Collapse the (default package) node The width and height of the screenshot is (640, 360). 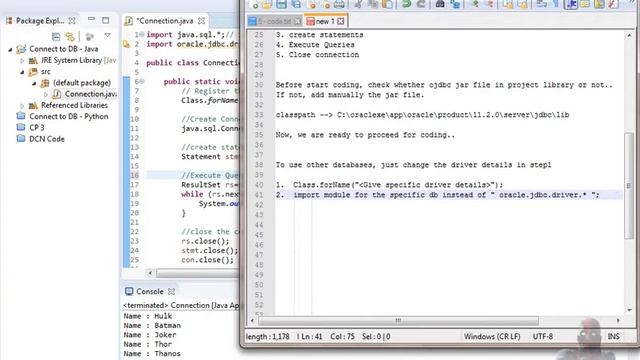[x=34, y=83]
